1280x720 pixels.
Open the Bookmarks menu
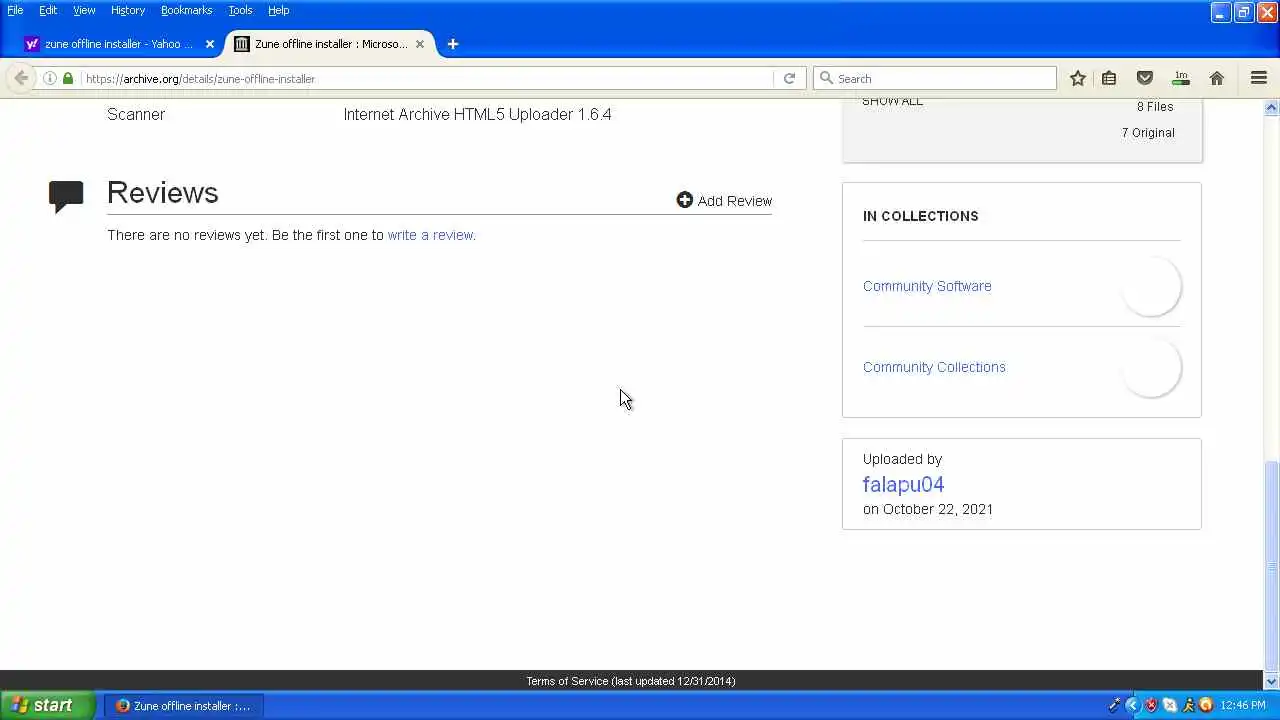click(x=186, y=10)
